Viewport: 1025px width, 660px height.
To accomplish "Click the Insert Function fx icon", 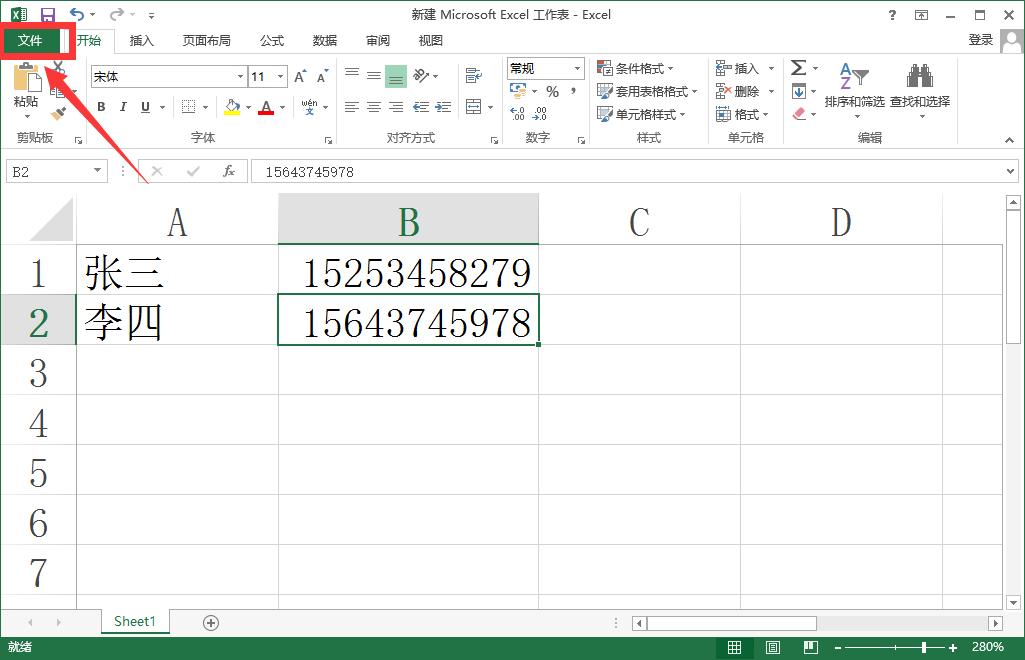I will [228, 171].
